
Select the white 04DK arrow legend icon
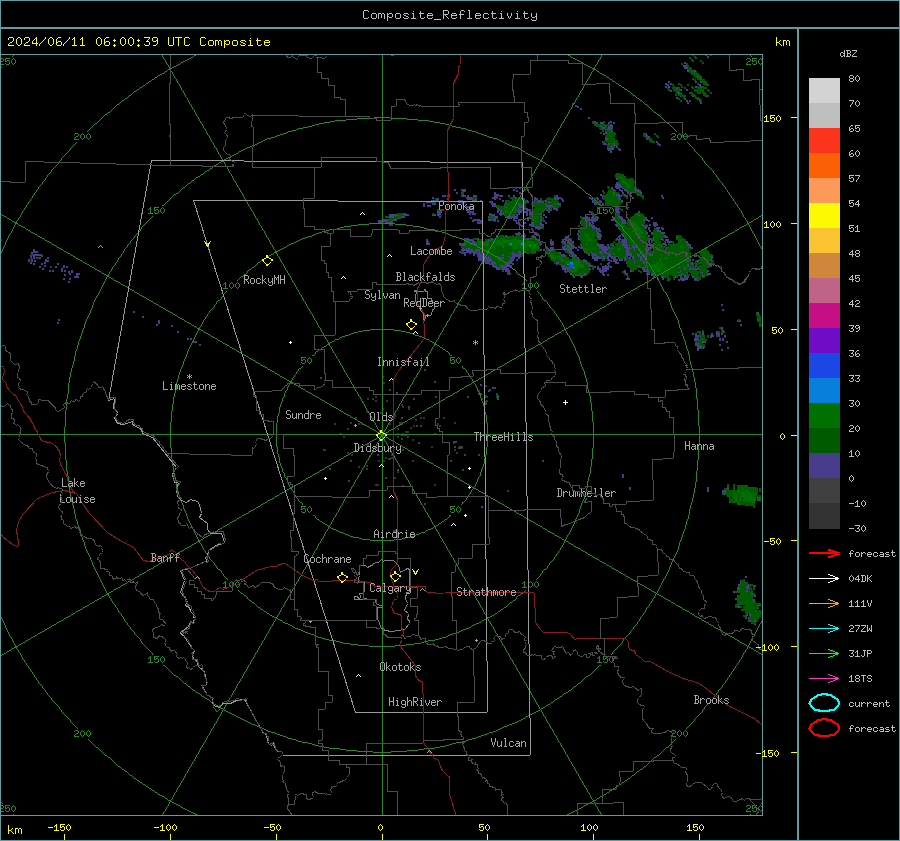coord(824,578)
